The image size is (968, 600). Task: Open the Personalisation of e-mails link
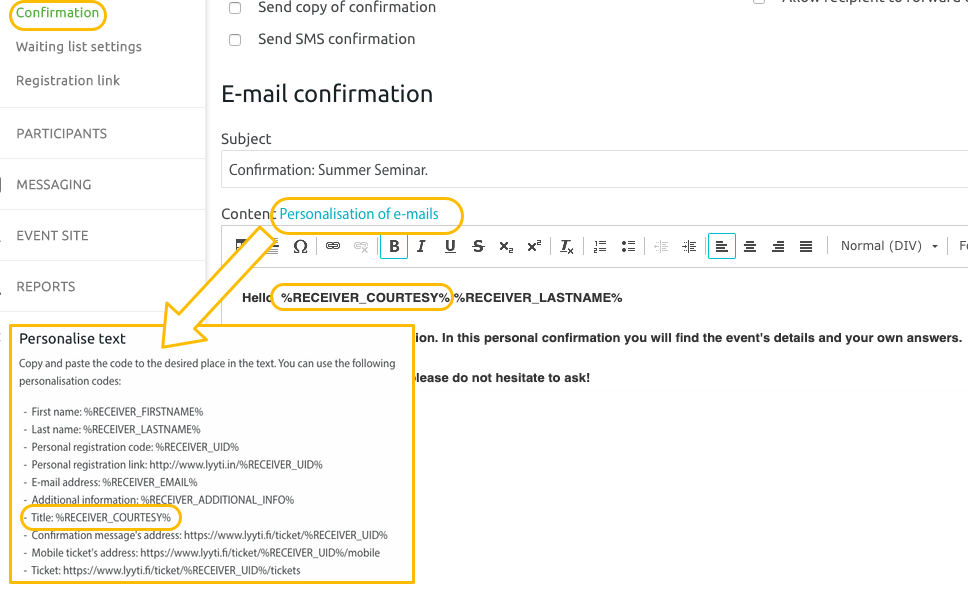click(x=359, y=214)
